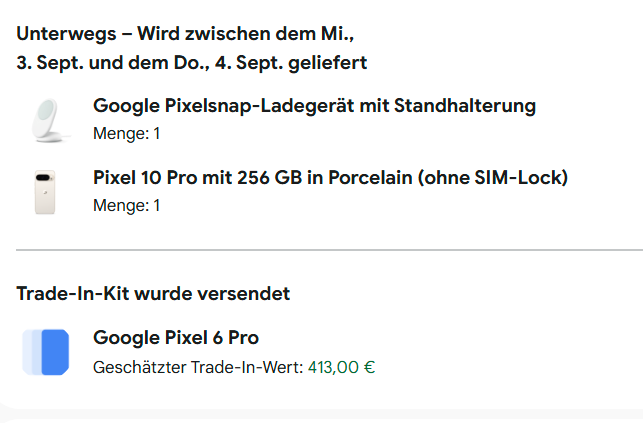
Task: Click the blue Pixel 6 Pro trade-in icon
Action: [46, 351]
